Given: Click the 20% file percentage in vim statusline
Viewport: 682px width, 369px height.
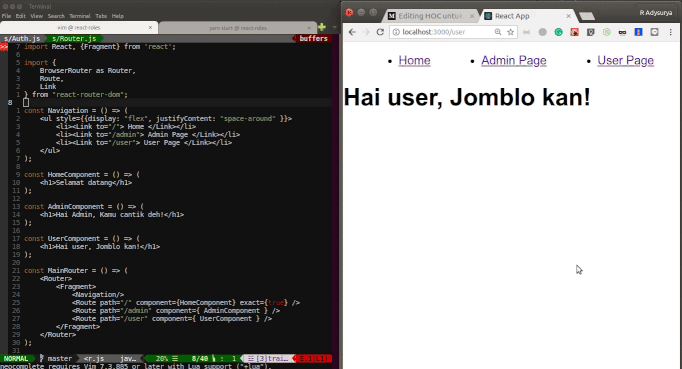Looking at the screenshot, I should click(162, 359).
